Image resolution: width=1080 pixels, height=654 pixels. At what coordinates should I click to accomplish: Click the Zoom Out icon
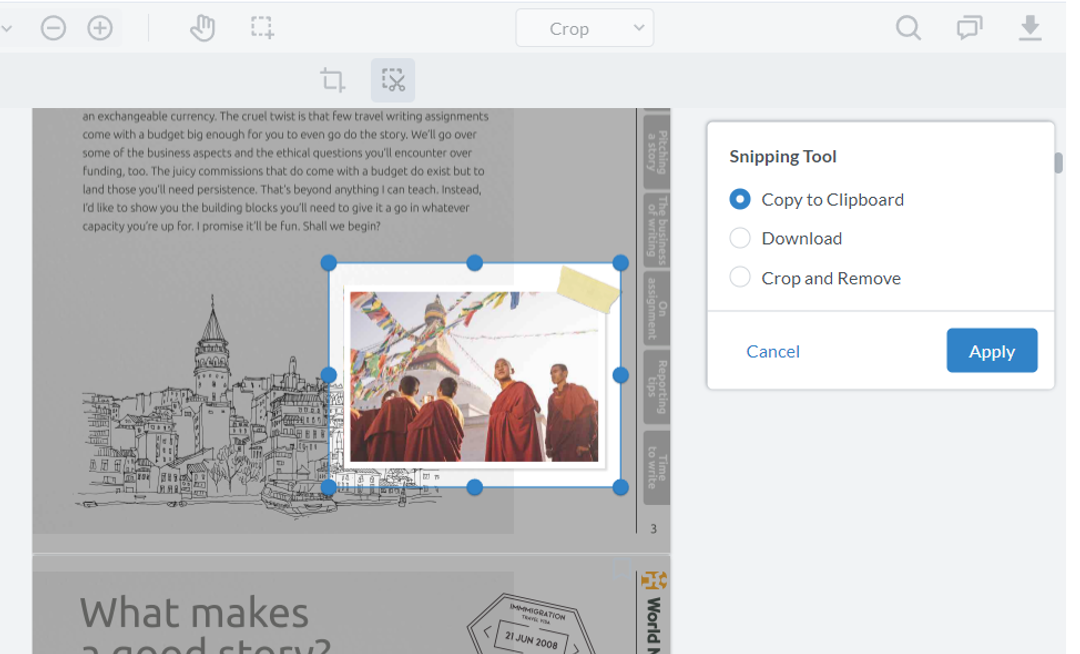point(54,28)
